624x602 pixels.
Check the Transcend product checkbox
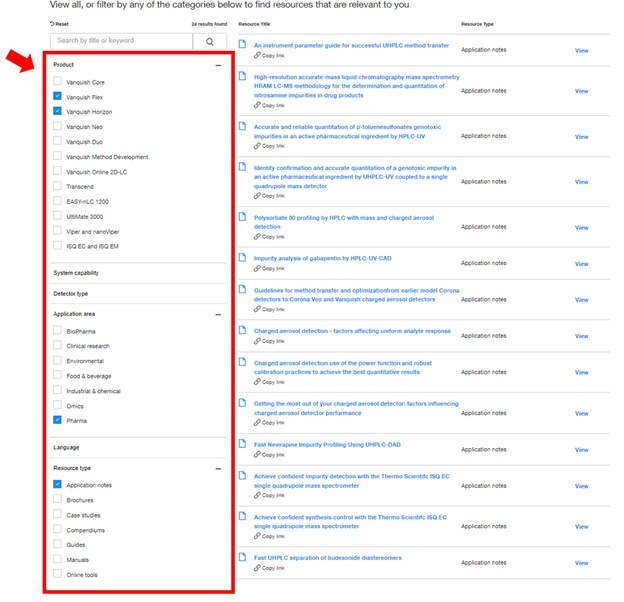tap(57, 186)
